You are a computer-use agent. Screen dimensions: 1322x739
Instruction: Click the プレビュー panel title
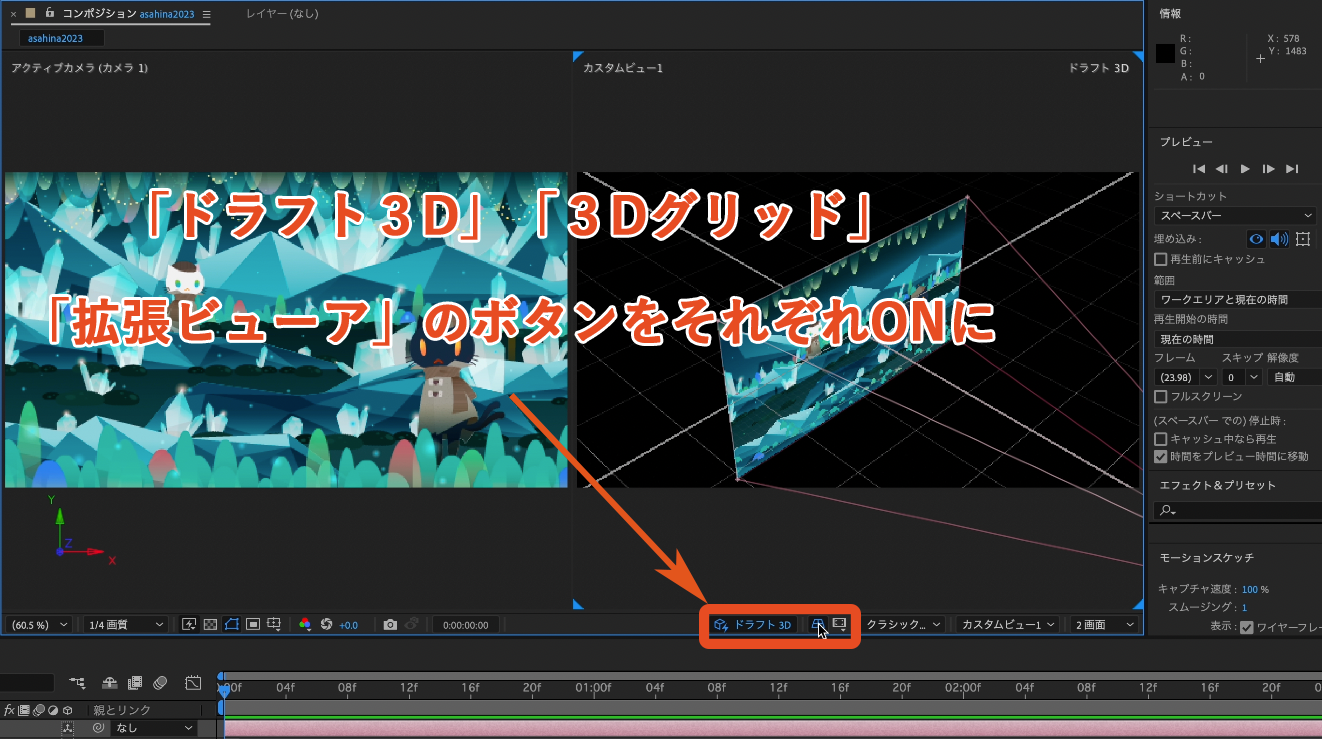[1187, 142]
